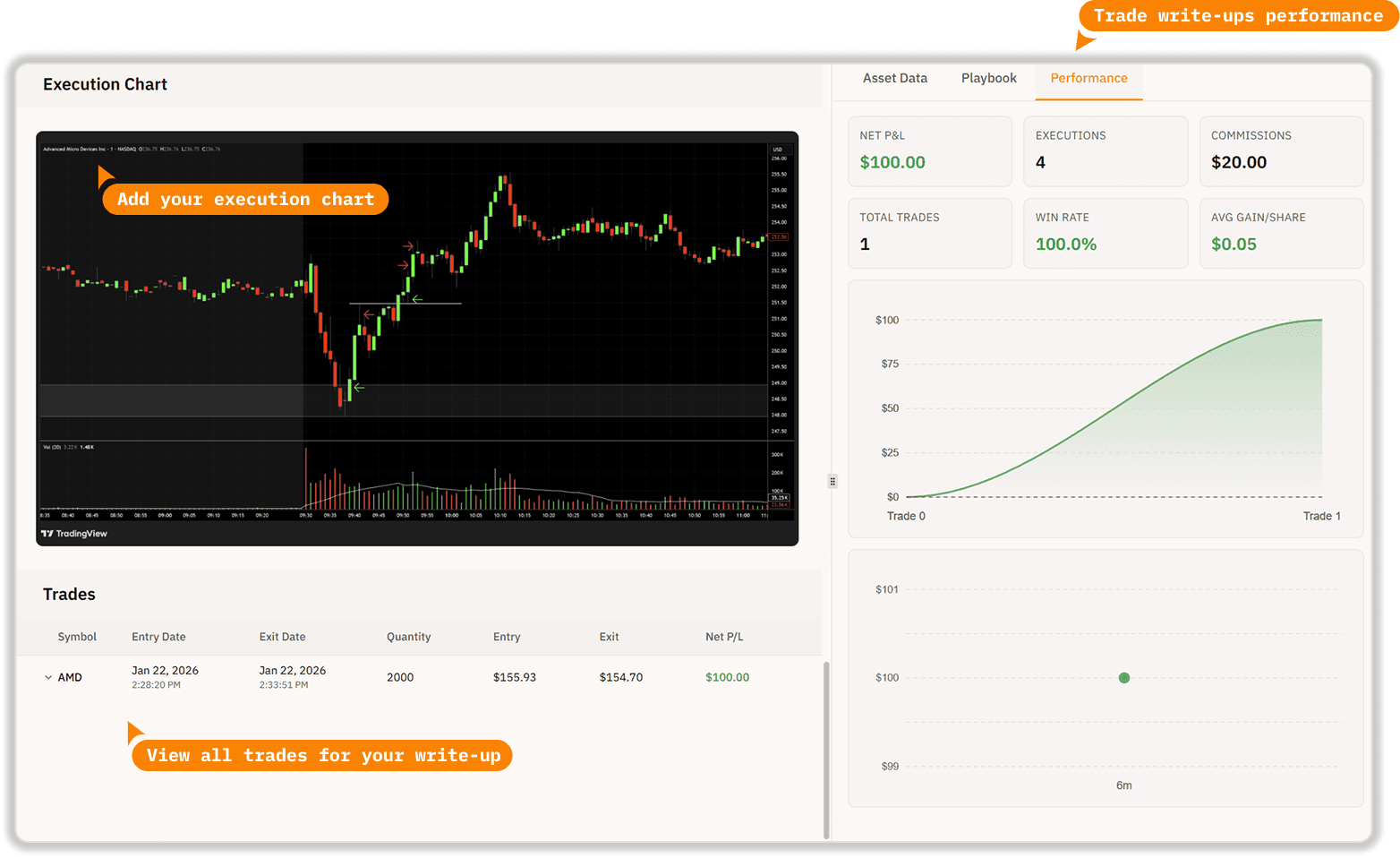Click the panel divider grip handle

[x=832, y=481]
